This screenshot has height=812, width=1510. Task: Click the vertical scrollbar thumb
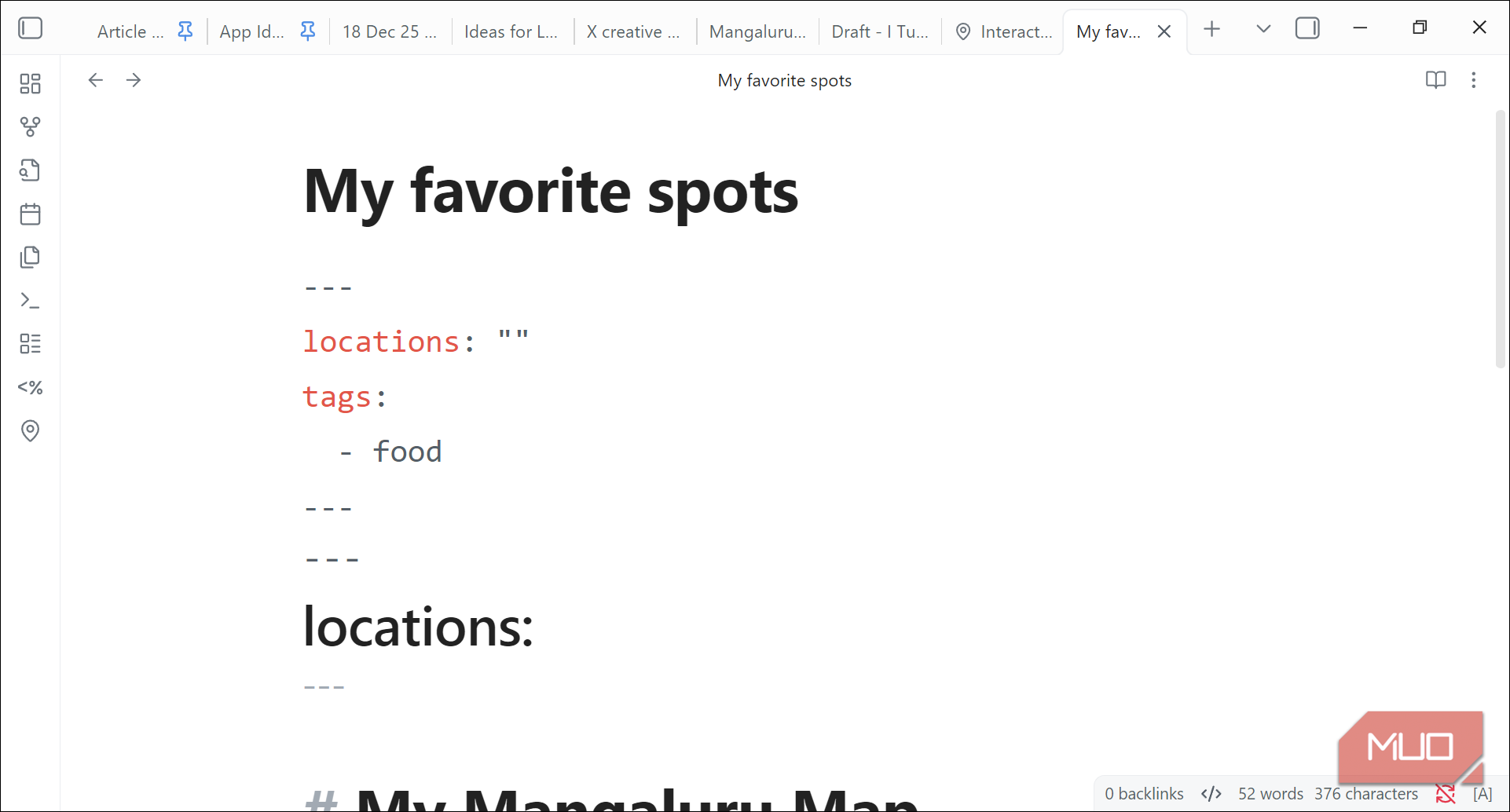[x=1500, y=240]
